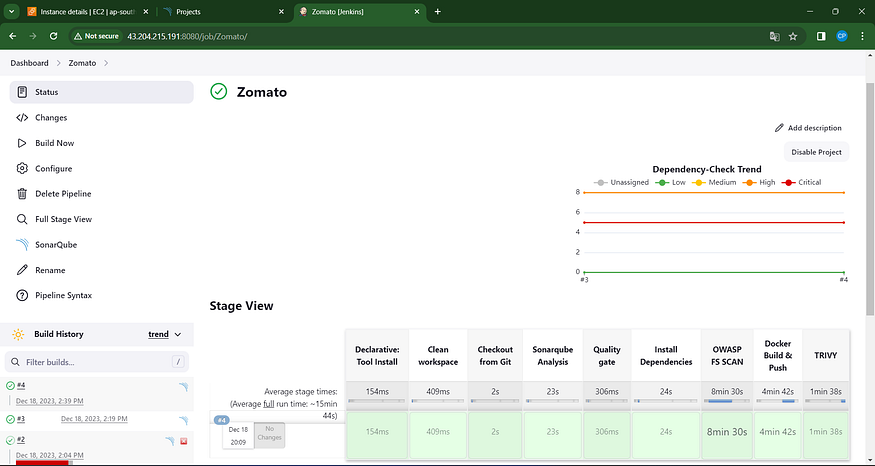Click the translate page icon in address bar
The image size is (875, 466).
click(775, 36)
